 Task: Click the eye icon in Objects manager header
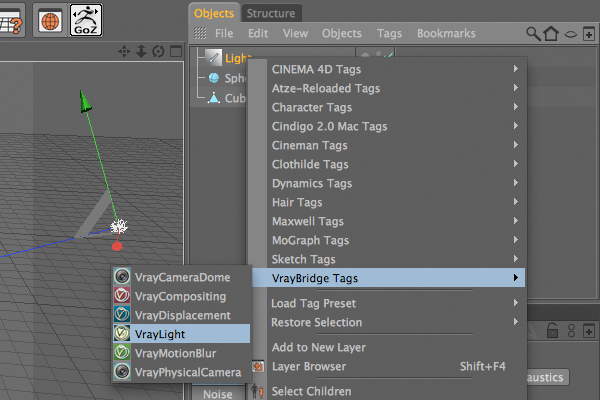point(571,34)
